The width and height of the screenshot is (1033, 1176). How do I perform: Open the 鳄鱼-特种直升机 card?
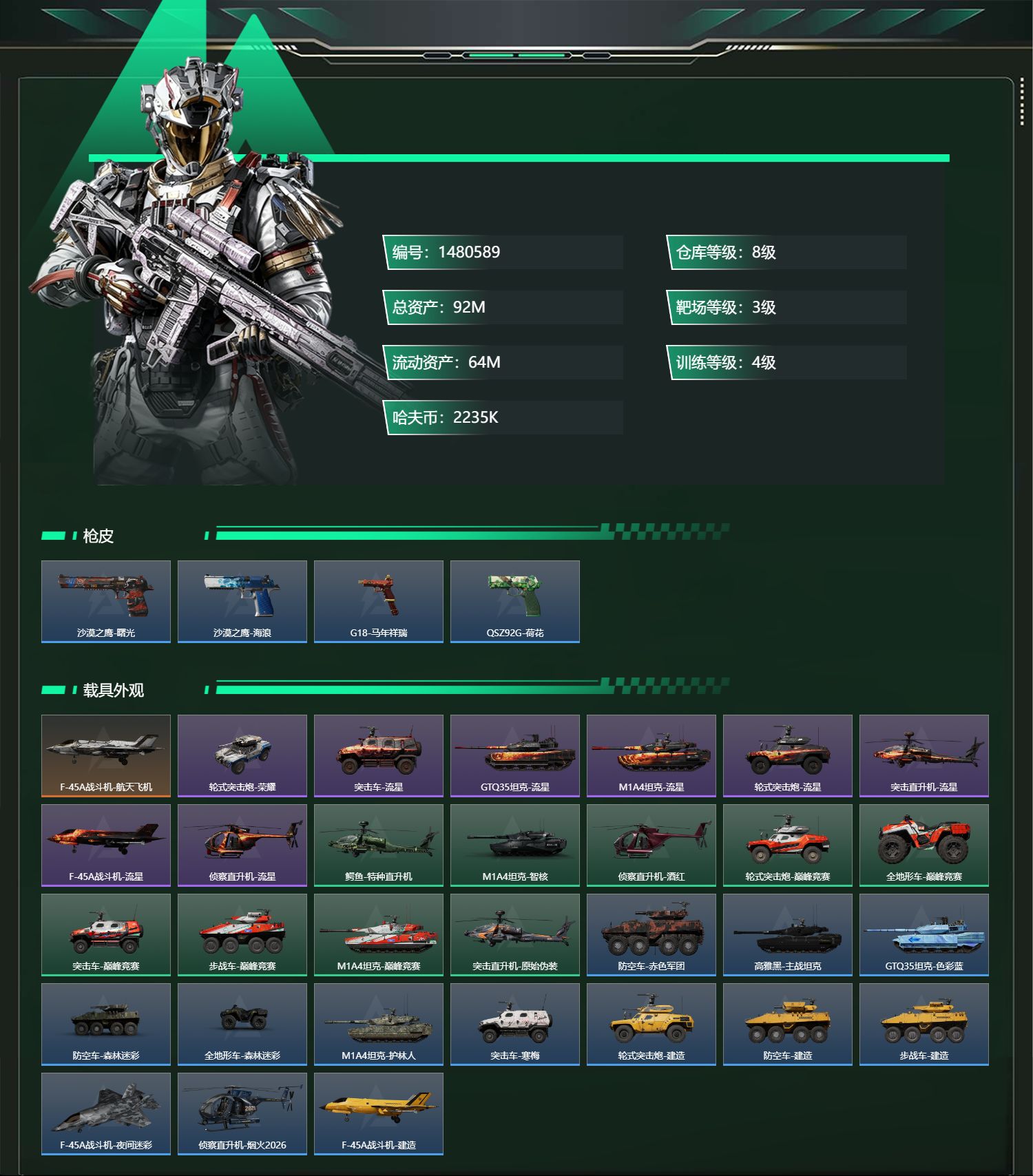click(x=379, y=846)
